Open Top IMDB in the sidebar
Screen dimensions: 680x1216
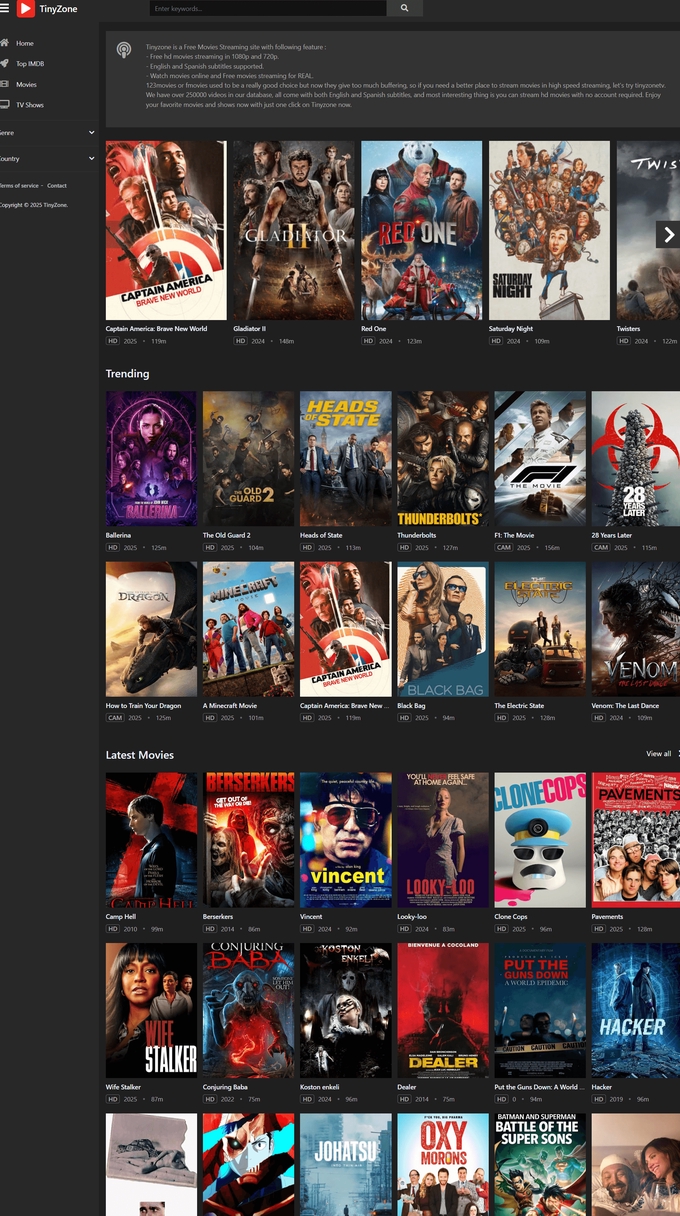click(30, 64)
